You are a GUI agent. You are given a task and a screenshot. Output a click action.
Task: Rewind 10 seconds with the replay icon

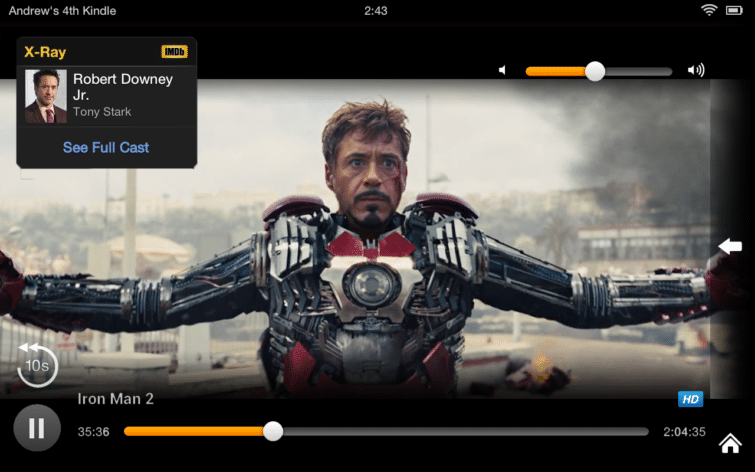click(37, 365)
